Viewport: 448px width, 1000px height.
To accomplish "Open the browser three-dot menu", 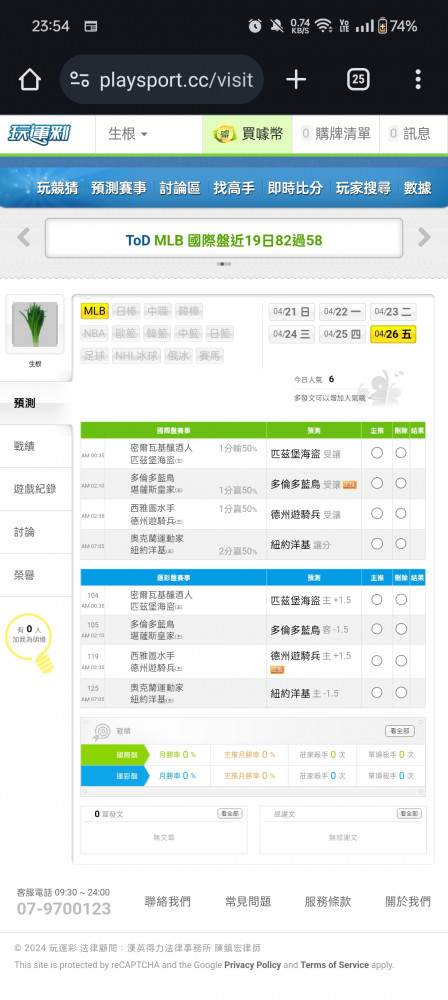I will tap(418, 80).
